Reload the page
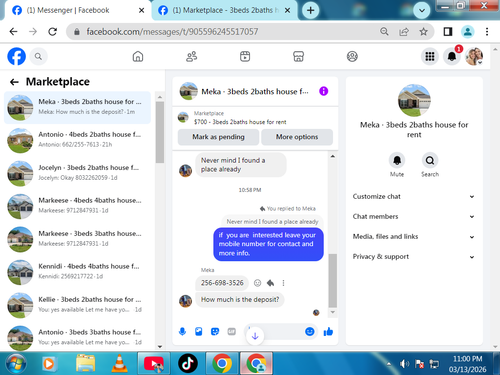The width and height of the screenshot is (500, 375). 52,32
